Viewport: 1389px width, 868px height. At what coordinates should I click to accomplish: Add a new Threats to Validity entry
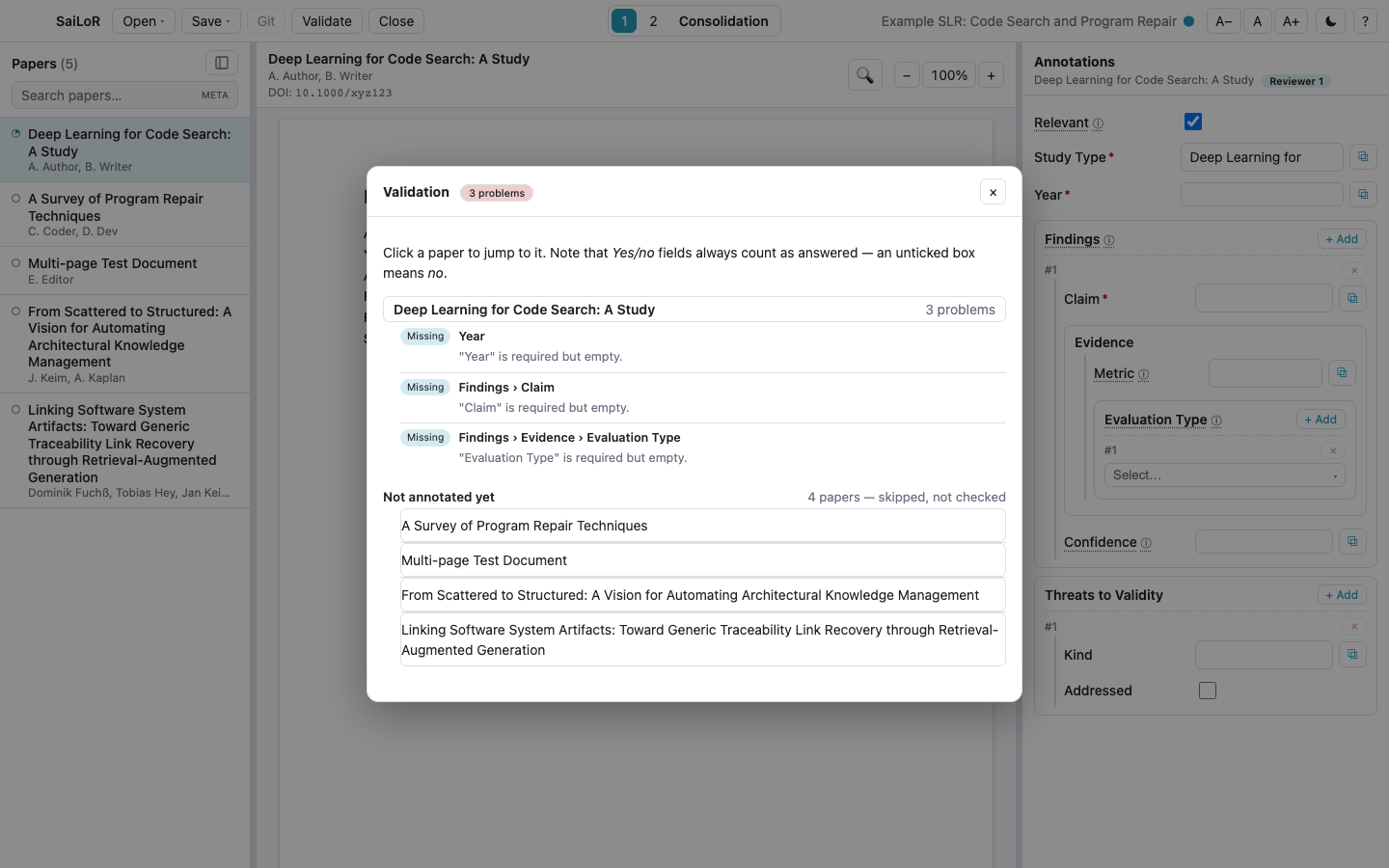point(1342,595)
